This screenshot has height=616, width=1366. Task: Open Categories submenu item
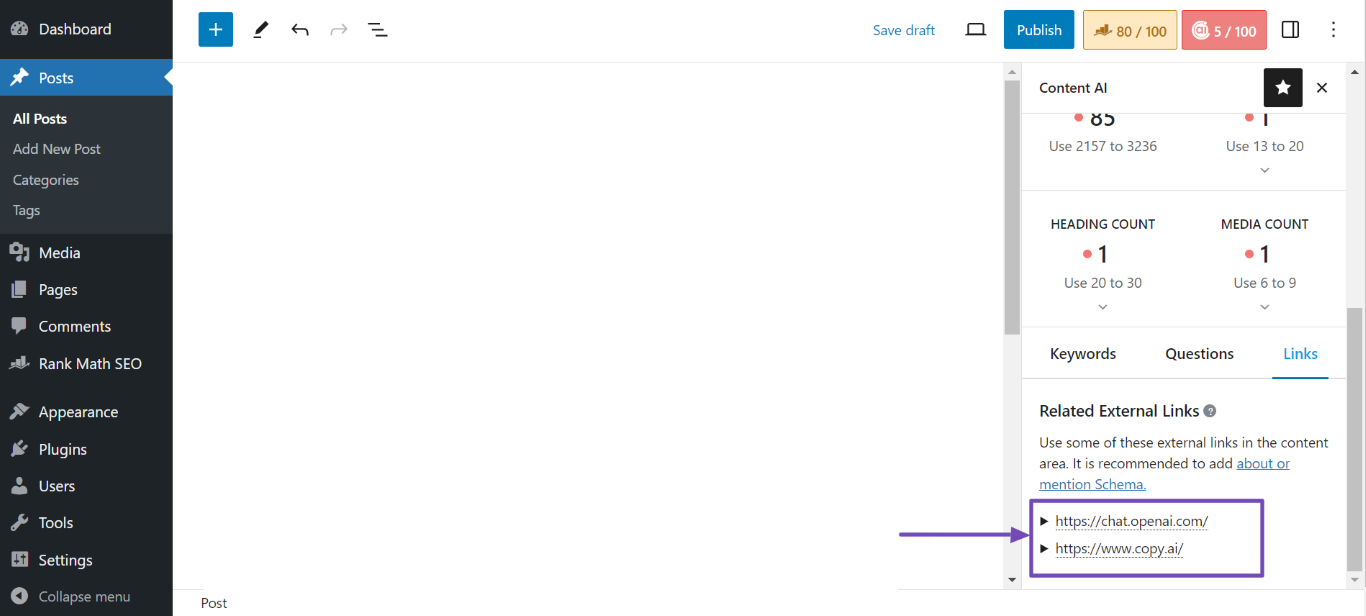click(46, 180)
